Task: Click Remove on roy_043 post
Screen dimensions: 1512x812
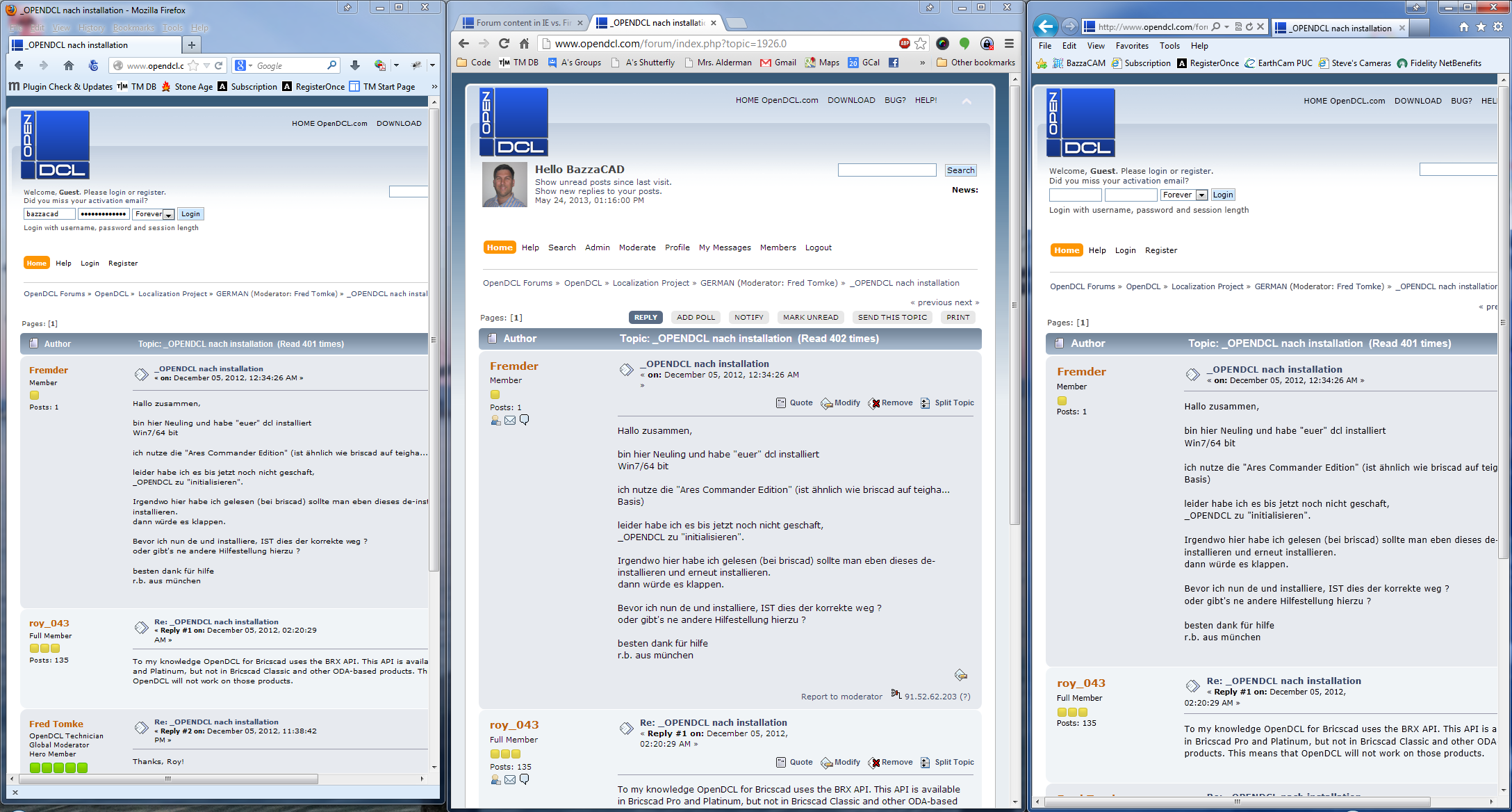Action: coord(890,763)
